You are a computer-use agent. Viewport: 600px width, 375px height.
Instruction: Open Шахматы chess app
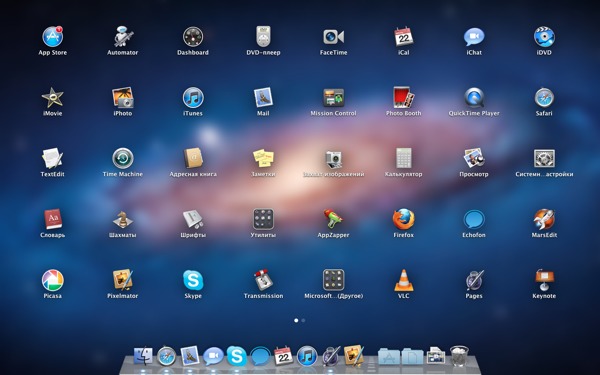coord(122,220)
